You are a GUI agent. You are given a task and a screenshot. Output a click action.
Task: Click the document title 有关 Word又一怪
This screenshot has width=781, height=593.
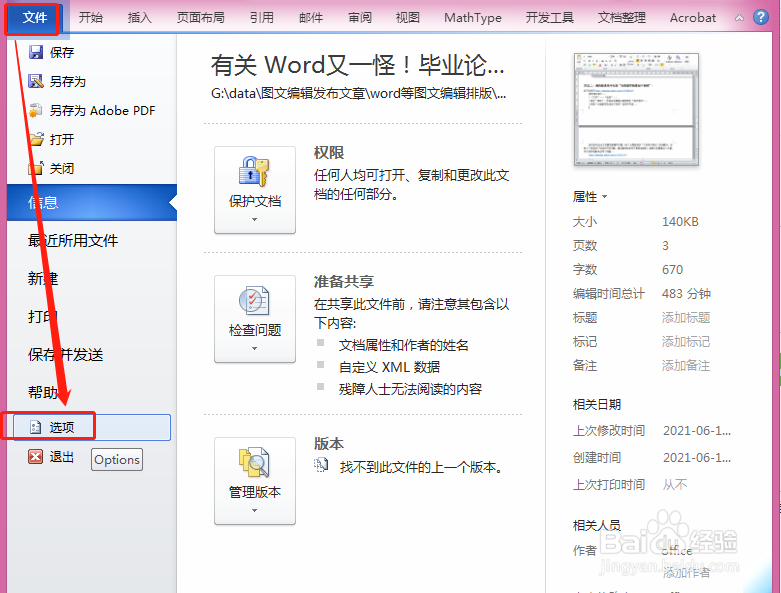click(358, 65)
